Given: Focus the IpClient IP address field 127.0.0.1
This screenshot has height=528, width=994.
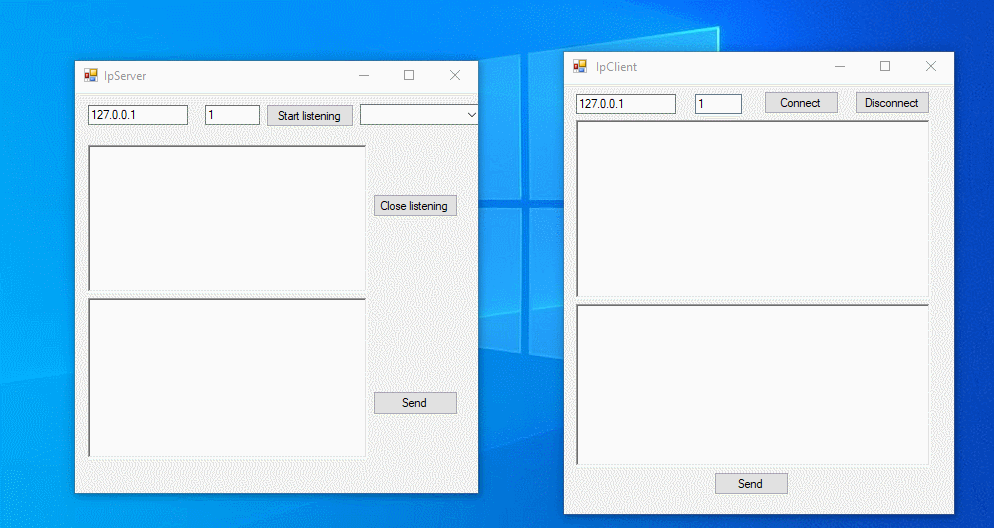Looking at the screenshot, I should (626, 104).
